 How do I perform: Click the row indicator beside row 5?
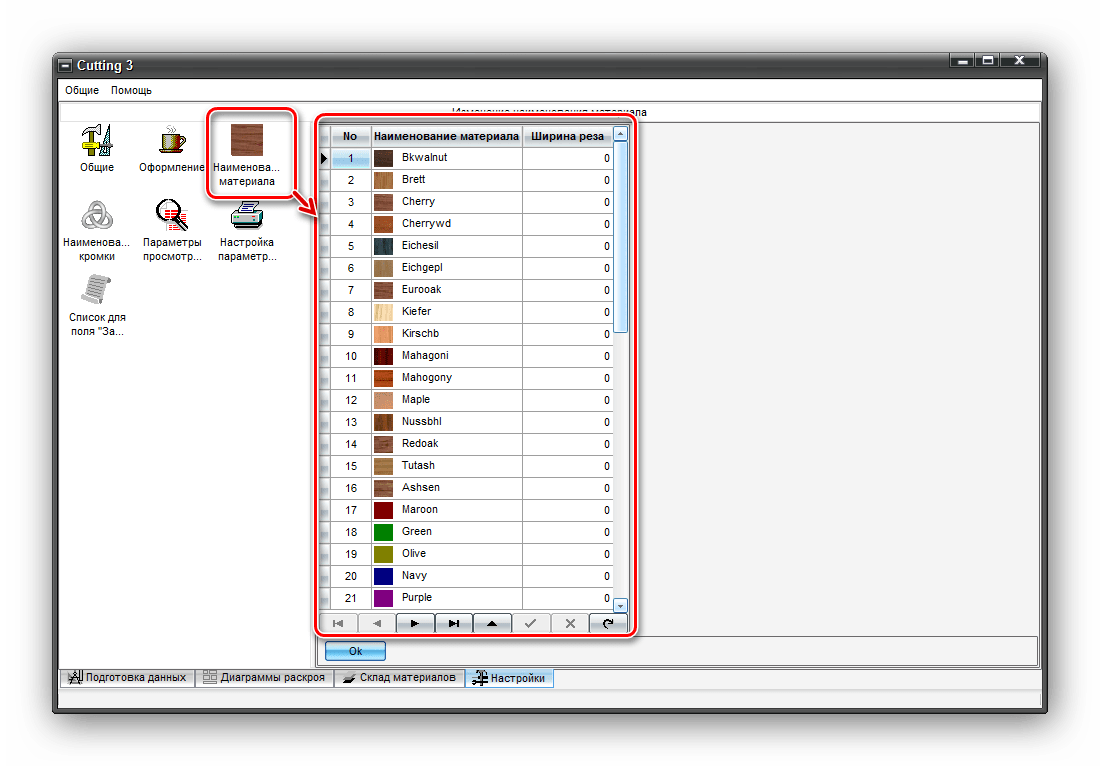tap(324, 246)
